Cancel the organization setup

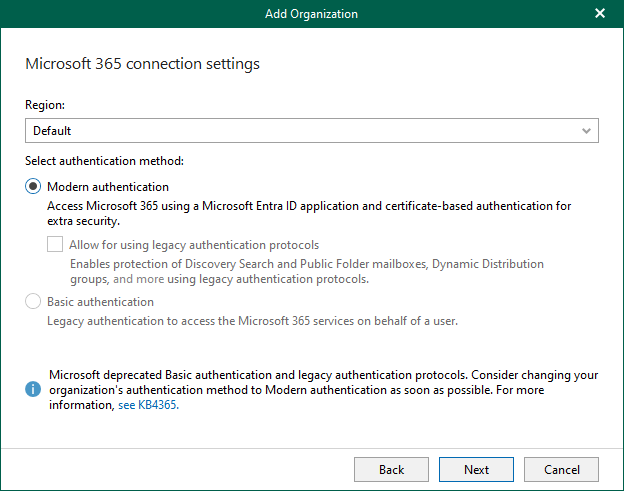pos(561,469)
